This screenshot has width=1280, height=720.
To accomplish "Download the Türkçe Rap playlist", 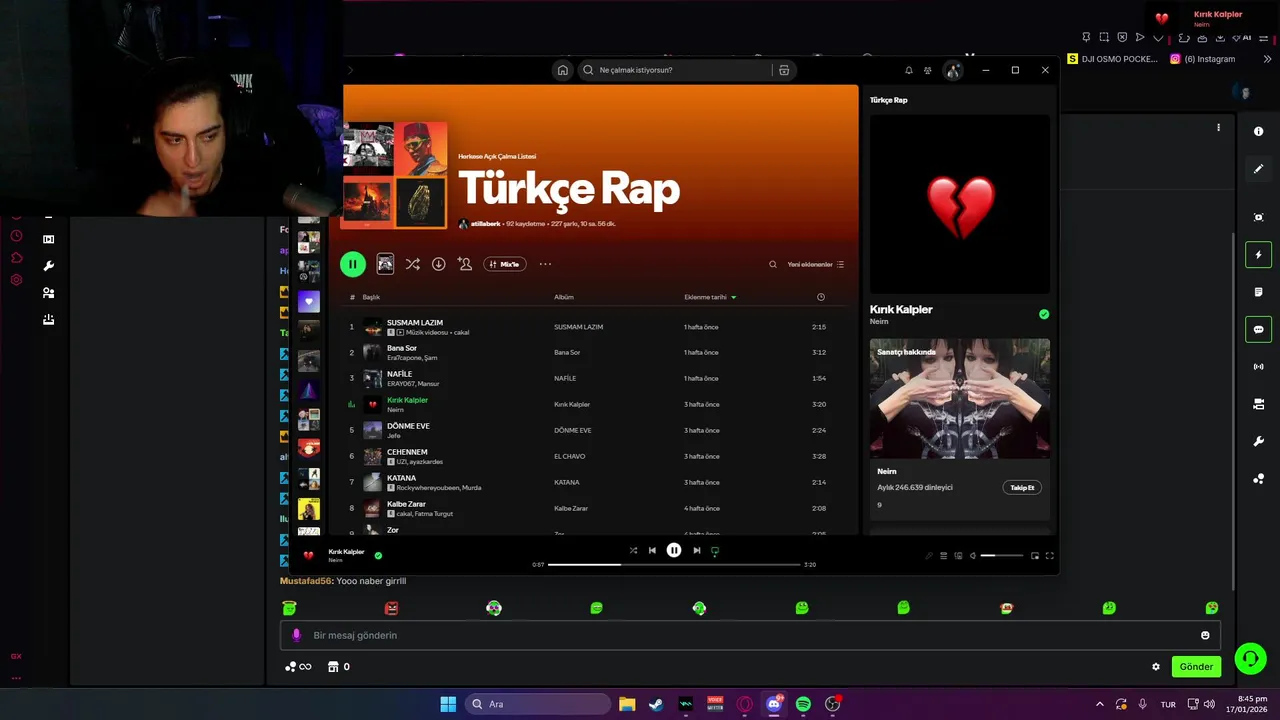I will tap(438, 264).
